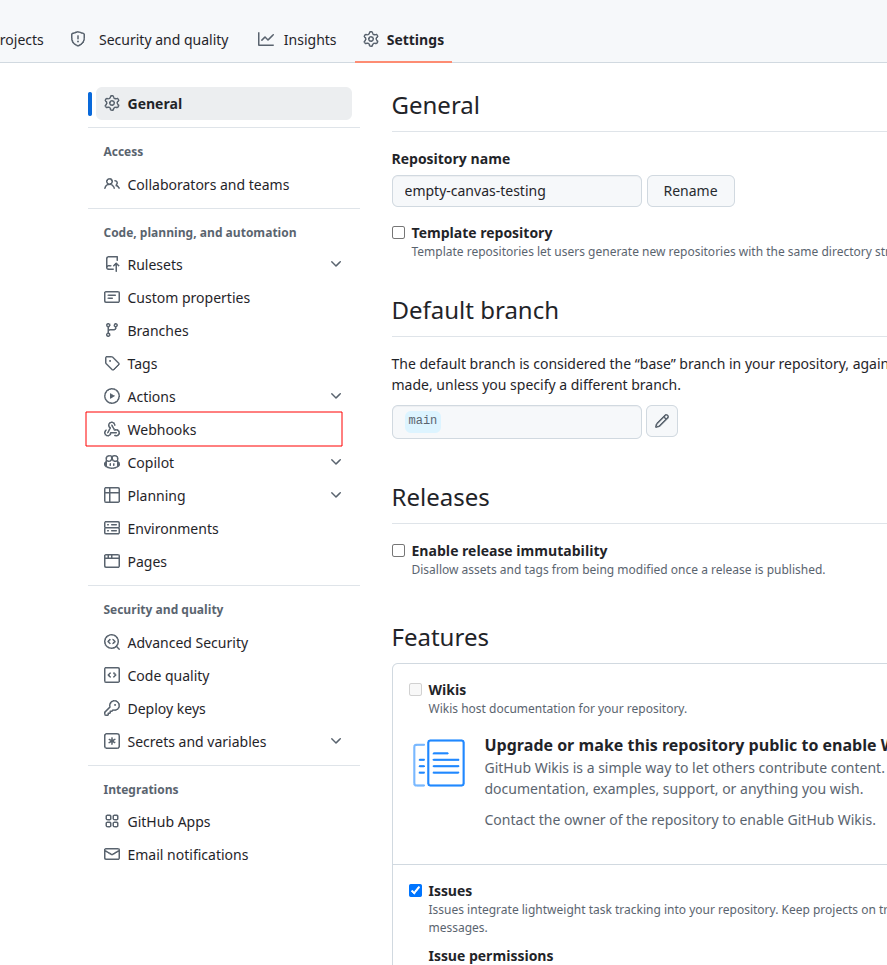This screenshot has width=887, height=965.
Task: Click the Tags label icon
Action: pyautogui.click(x=111, y=364)
